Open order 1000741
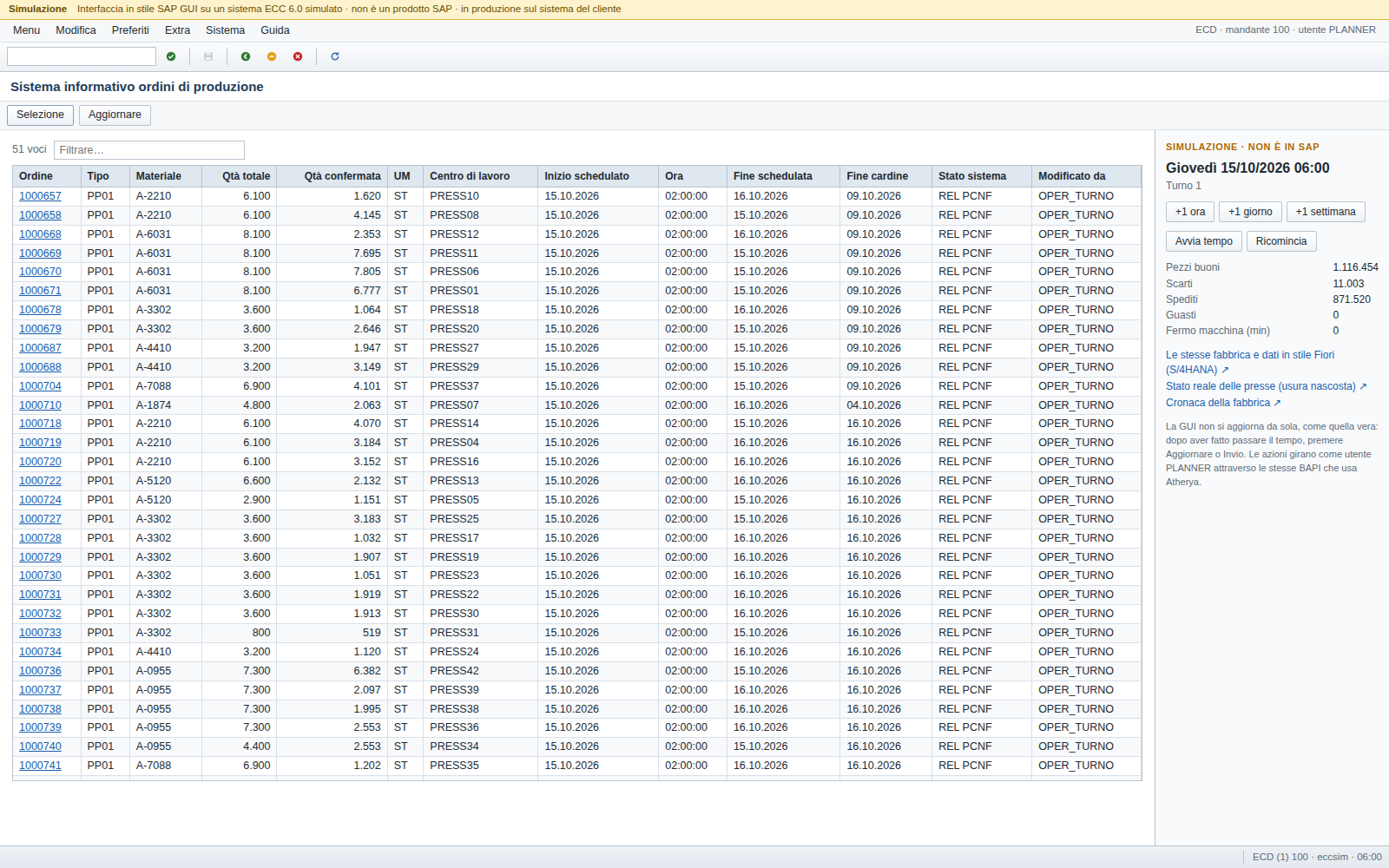The image size is (1389, 868). (40, 766)
